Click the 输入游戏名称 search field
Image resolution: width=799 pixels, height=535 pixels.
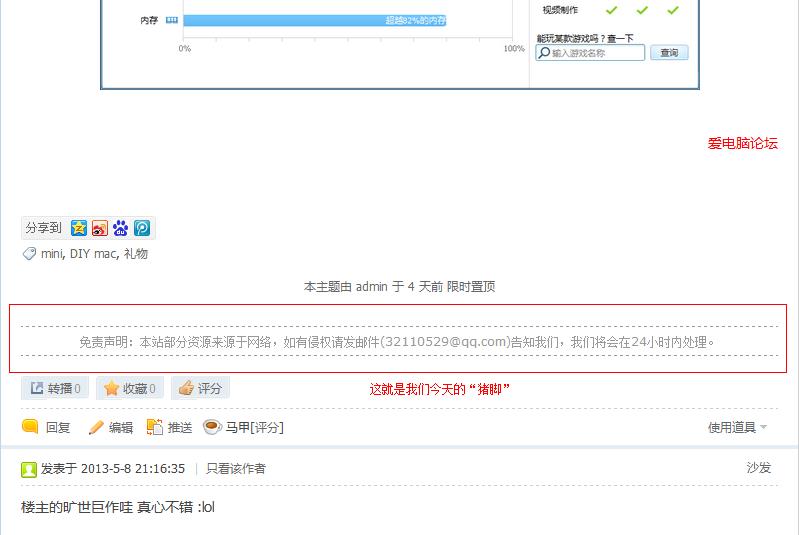tap(590, 52)
